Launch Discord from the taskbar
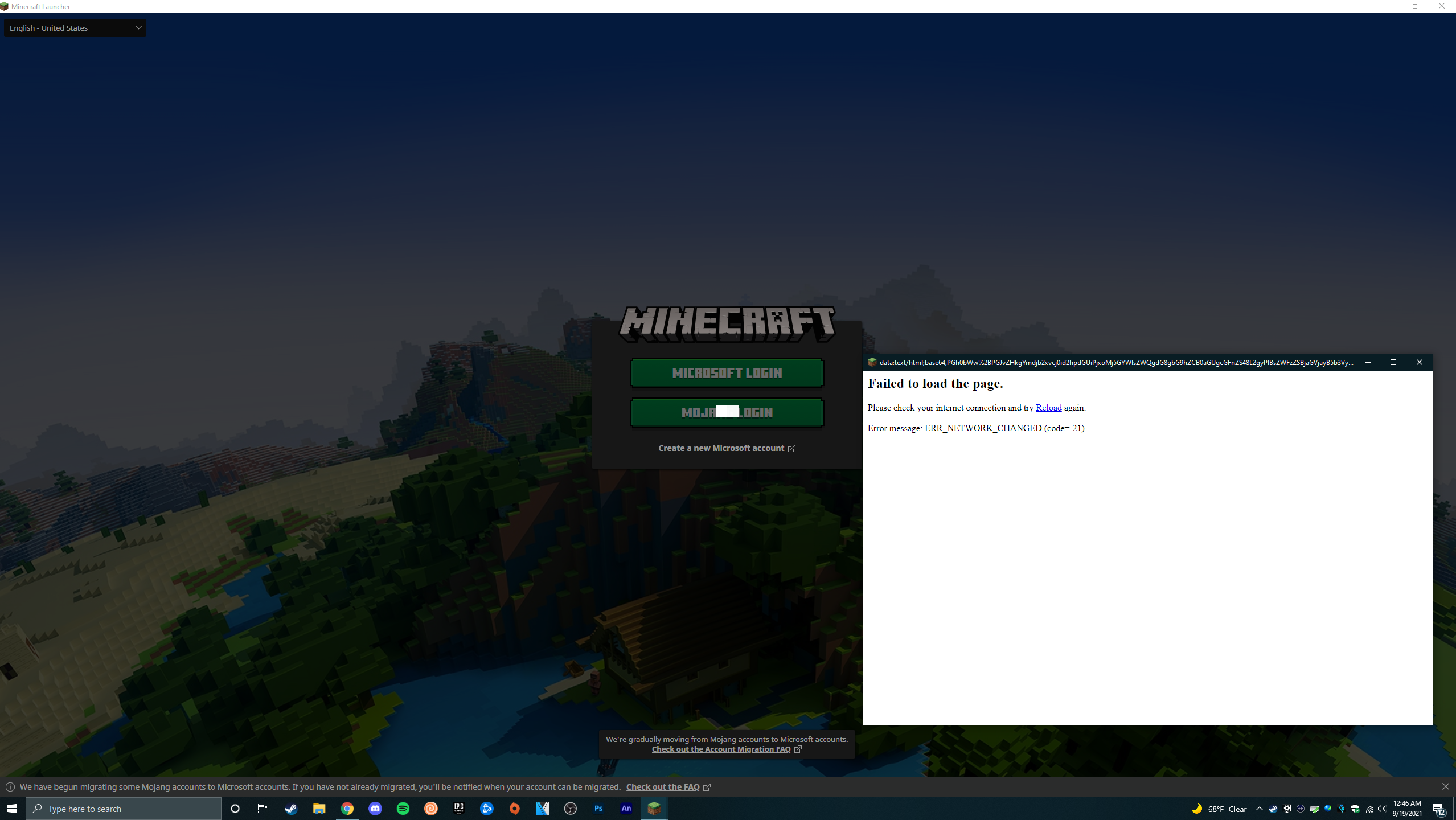This screenshot has height=820, width=1456. pos(375,809)
